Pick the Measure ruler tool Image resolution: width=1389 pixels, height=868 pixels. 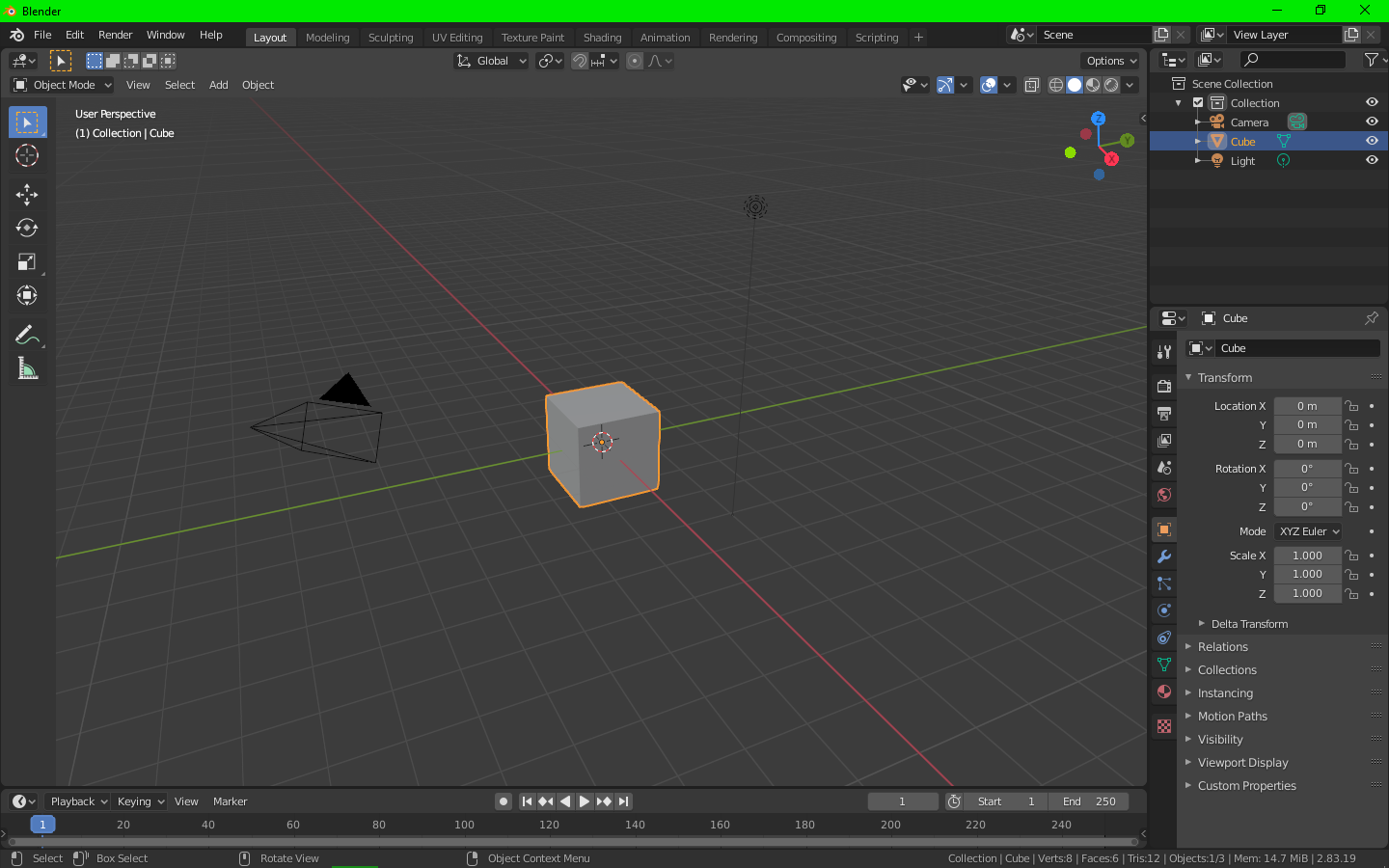27,368
